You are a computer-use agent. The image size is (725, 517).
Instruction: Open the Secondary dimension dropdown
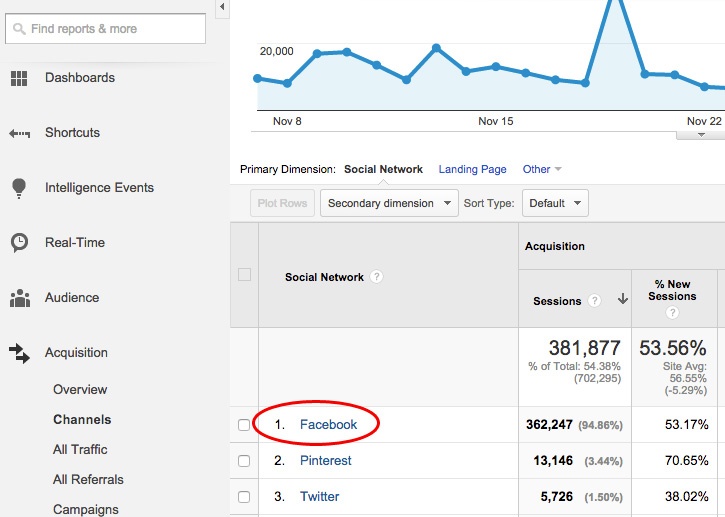click(388, 203)
